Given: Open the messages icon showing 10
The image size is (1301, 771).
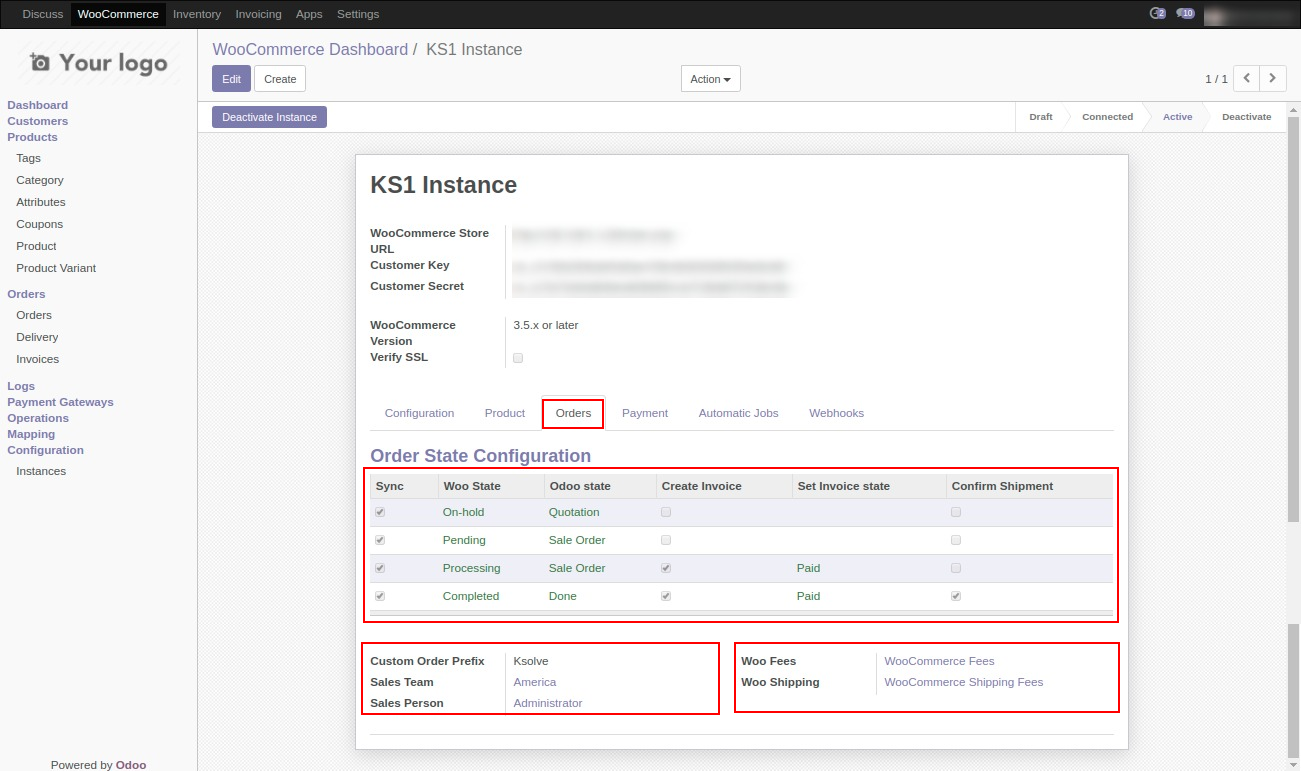Looking at the screenshot, I should [x=1185, y=14].
